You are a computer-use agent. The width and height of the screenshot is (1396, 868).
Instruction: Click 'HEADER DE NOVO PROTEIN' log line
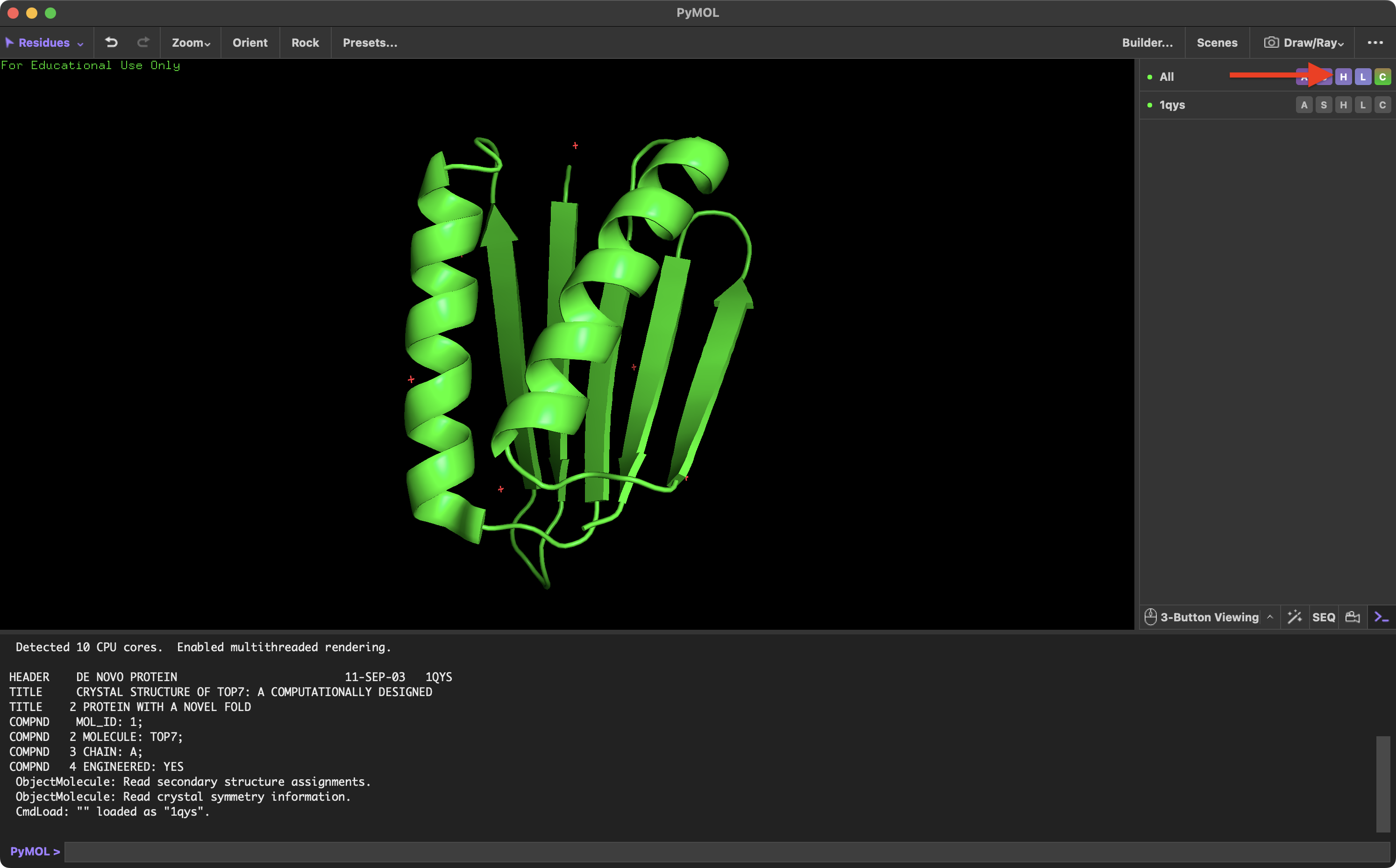tap(231, 677)
